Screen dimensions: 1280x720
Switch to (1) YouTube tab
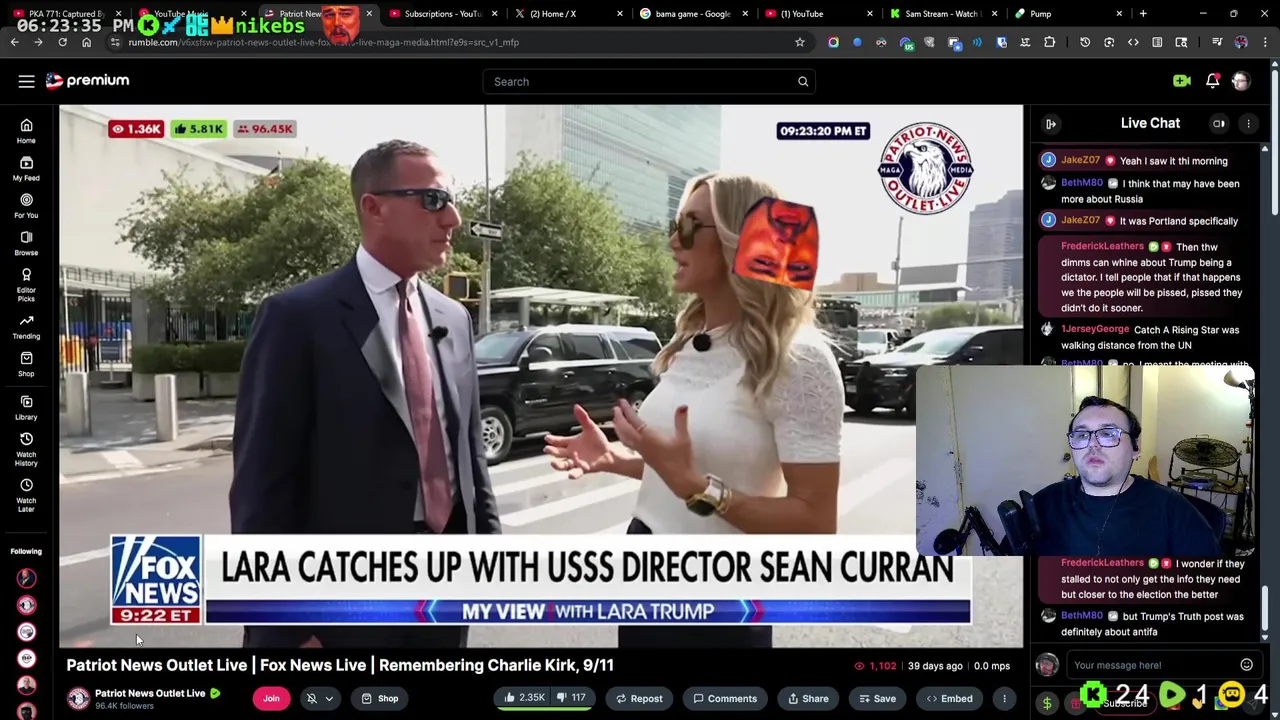817,14
